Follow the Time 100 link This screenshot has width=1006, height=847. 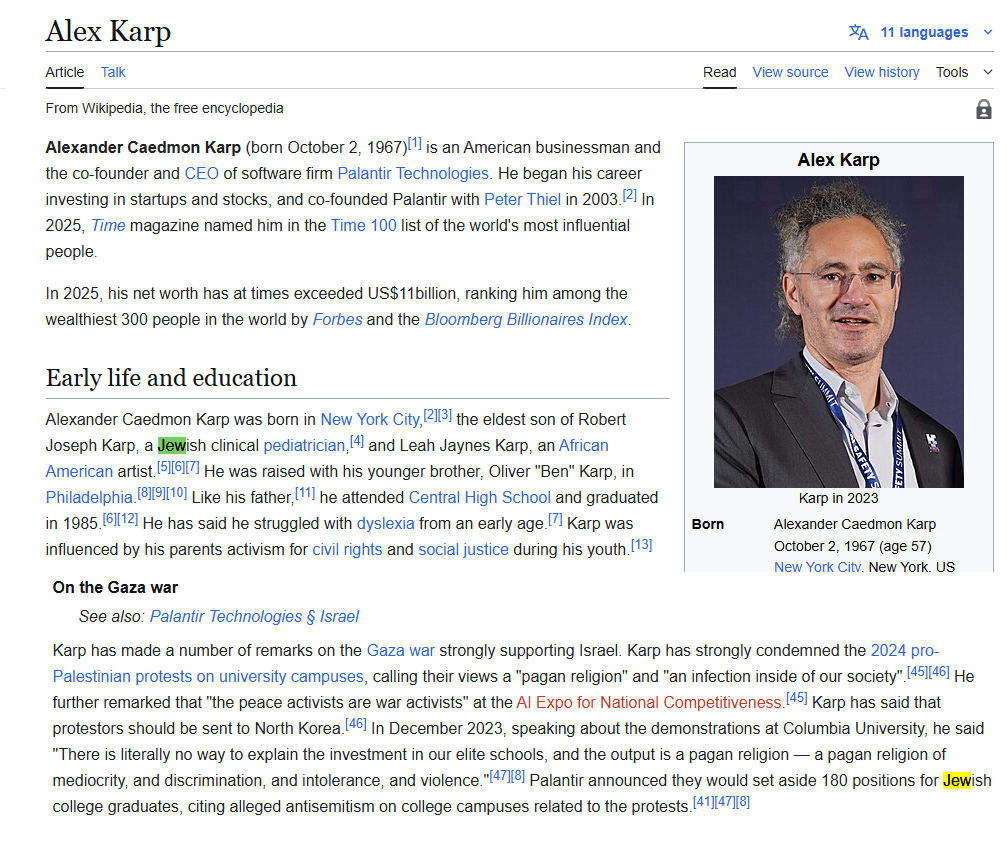[364, 226]
